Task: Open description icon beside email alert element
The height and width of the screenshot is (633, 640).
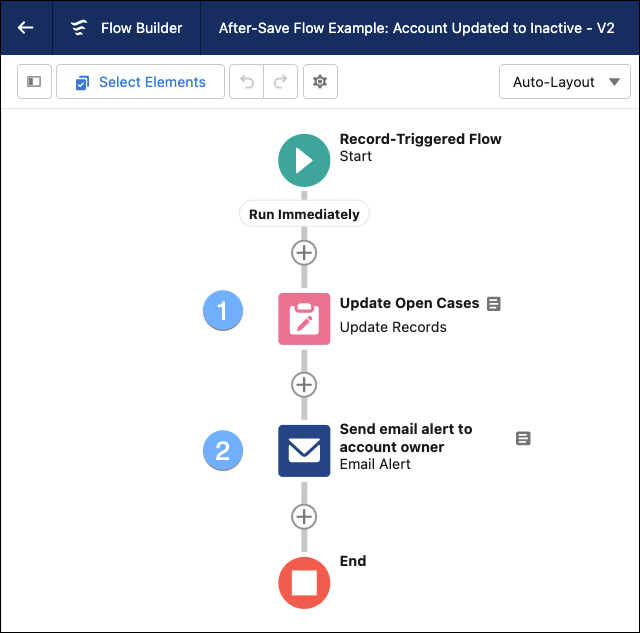Action: (523, 438)
